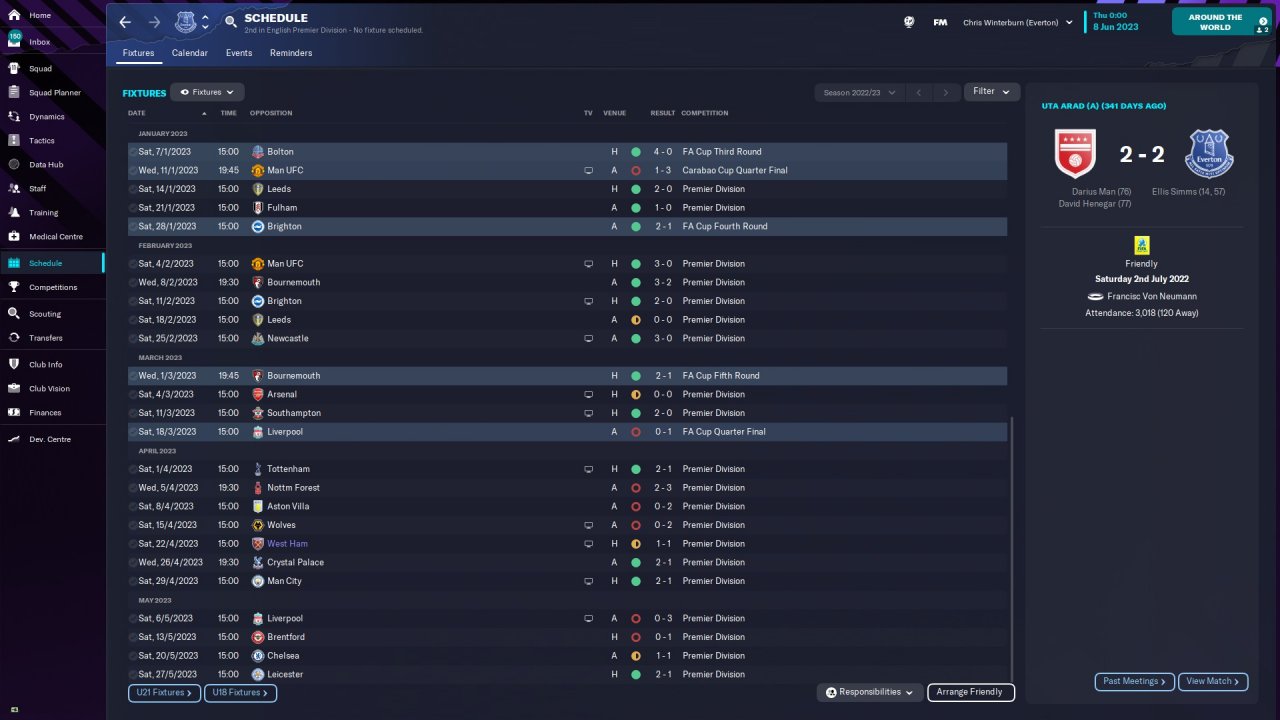This screenshot has width=1280, height=720.
Task: Click the Leicester opposition name
Action: tap(285, 675)
